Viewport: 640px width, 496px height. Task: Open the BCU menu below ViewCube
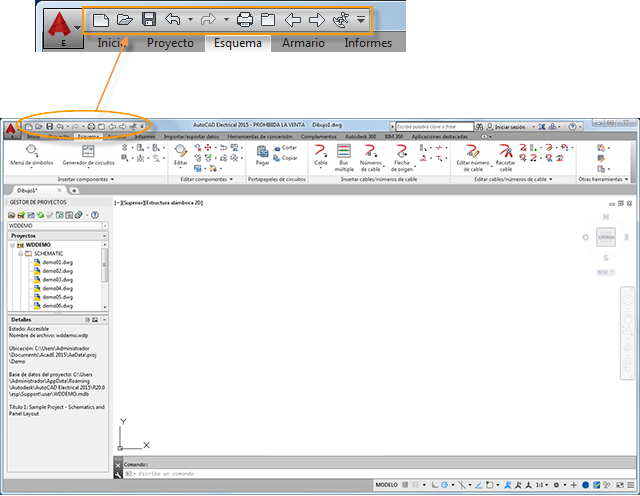pyautogui.click(x=606, y=272)
